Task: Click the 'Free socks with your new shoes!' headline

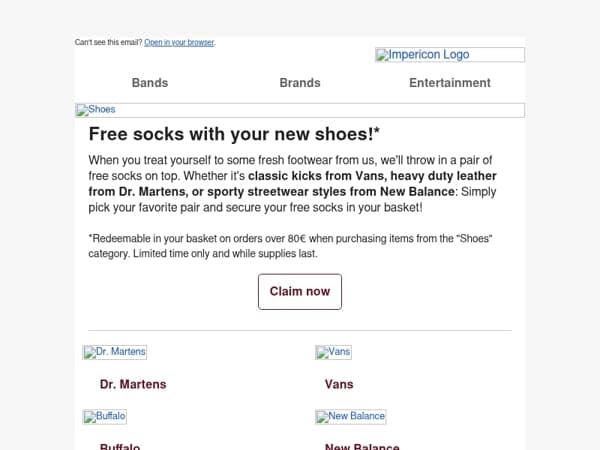Action: pos(234,134)
